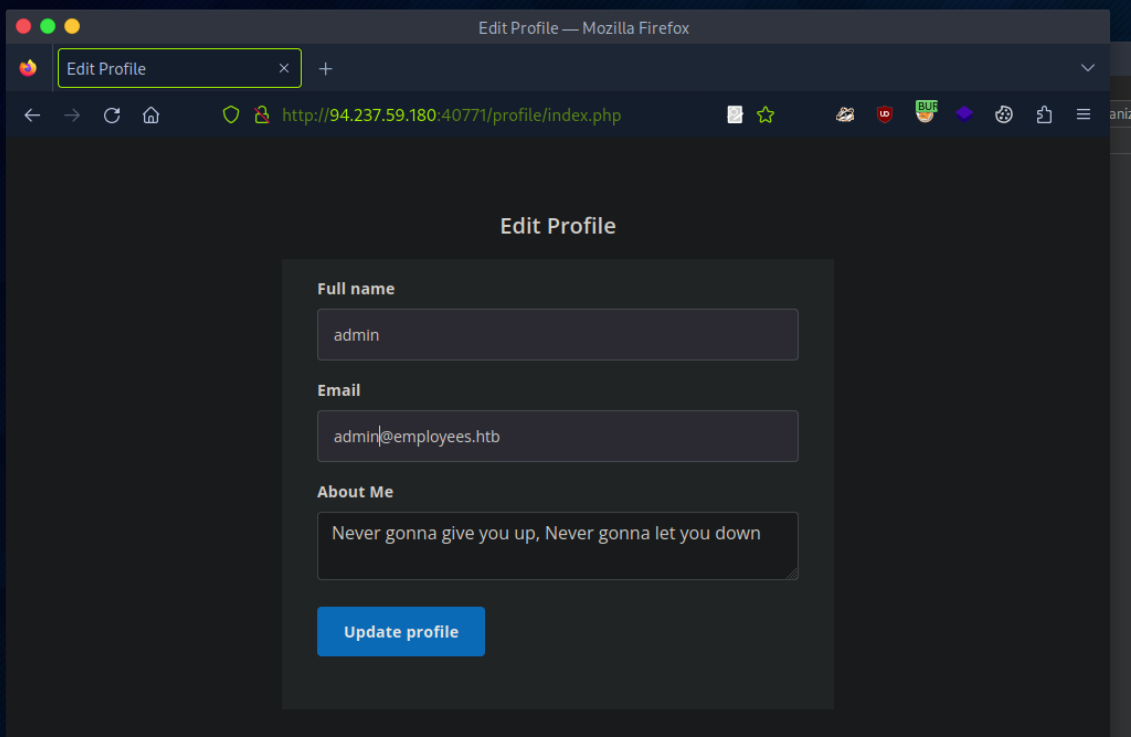Show insecure connection padlock info

click(261, 115)
